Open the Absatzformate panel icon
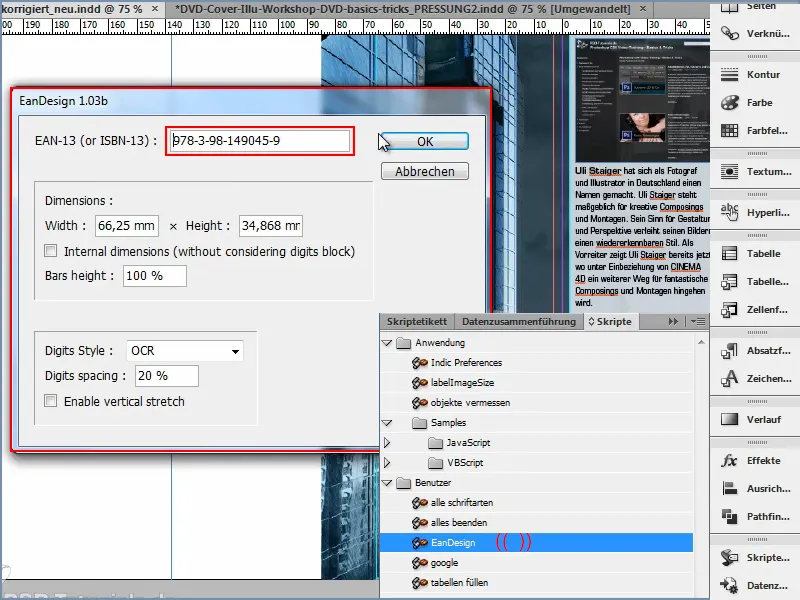The height and width of the screenshot is (600, 800). click(x=730, y=351)
